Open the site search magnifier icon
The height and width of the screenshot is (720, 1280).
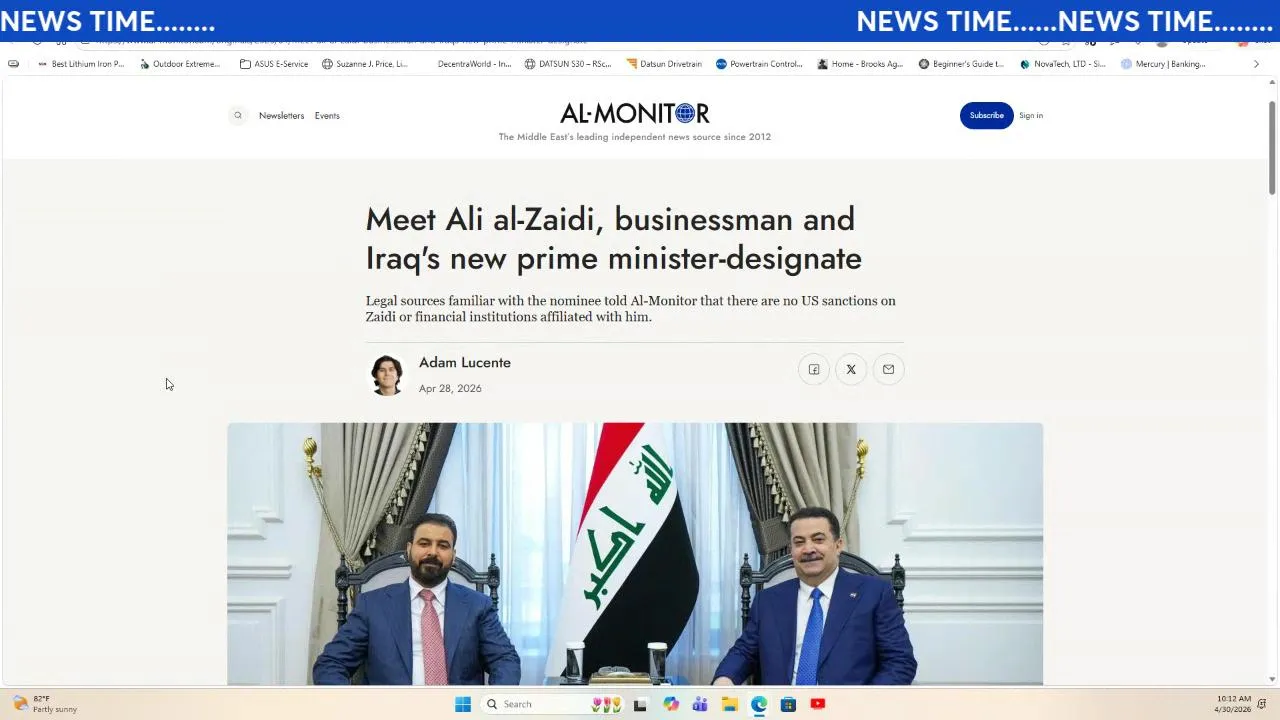pos(238,116)
